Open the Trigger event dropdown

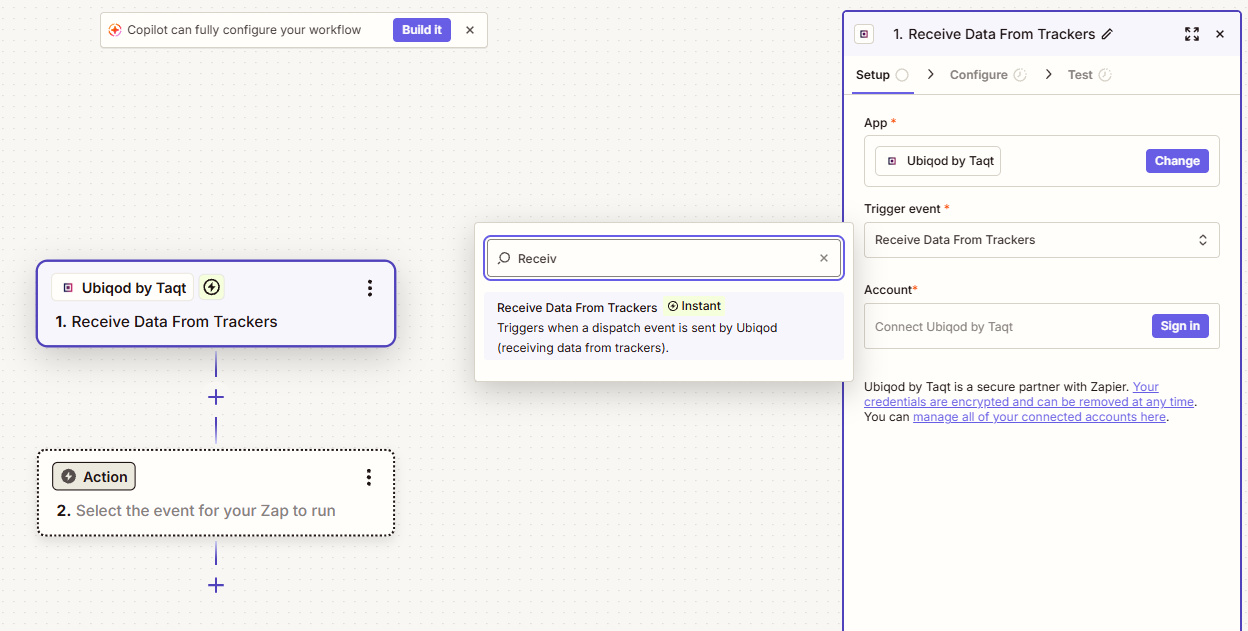(x=1042, y=240)
